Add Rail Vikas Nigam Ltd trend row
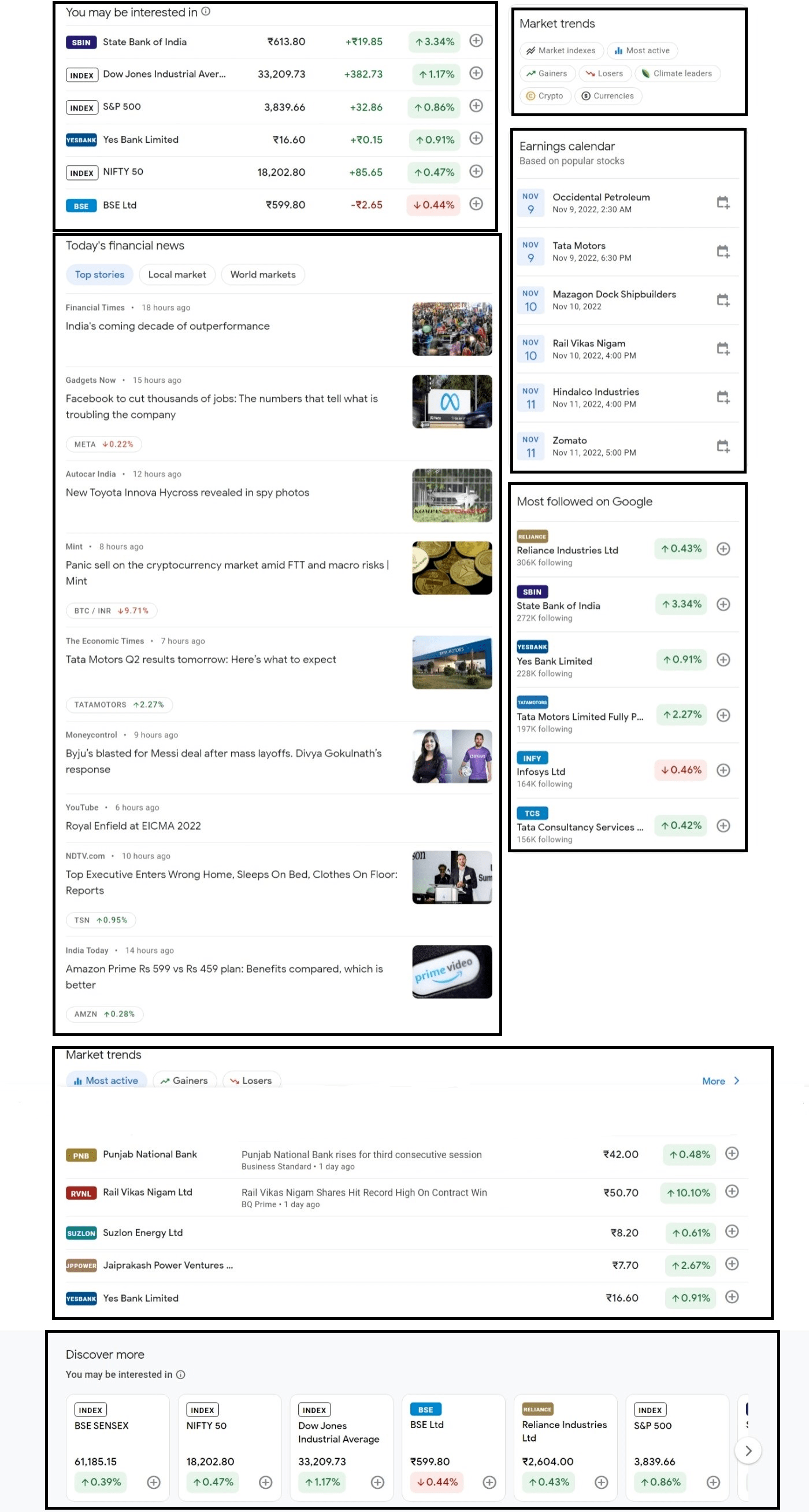 pyautogui.click(x=732, y=1192)
